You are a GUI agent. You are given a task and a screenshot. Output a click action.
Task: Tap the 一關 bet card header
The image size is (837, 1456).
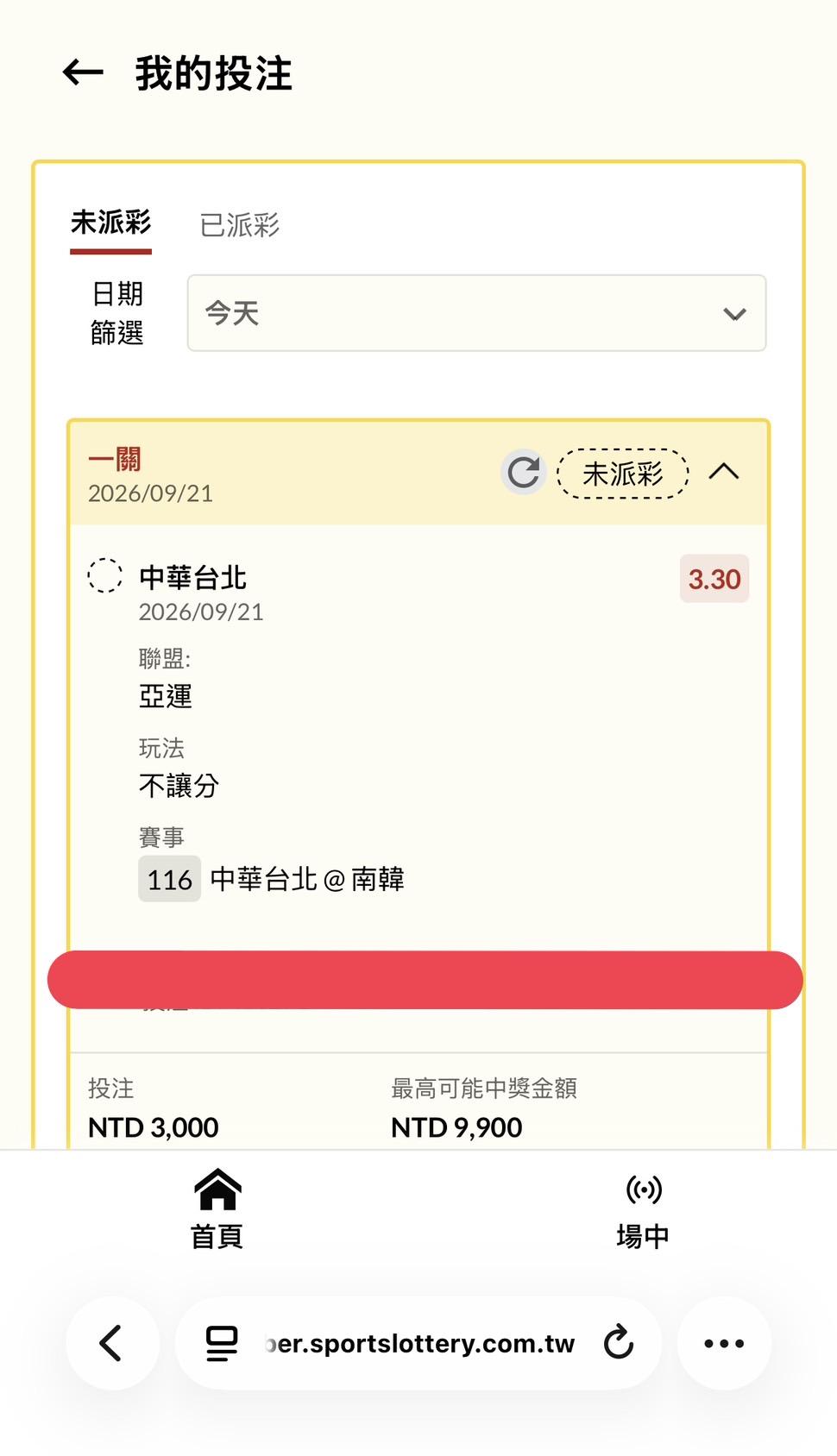point(418,474)
